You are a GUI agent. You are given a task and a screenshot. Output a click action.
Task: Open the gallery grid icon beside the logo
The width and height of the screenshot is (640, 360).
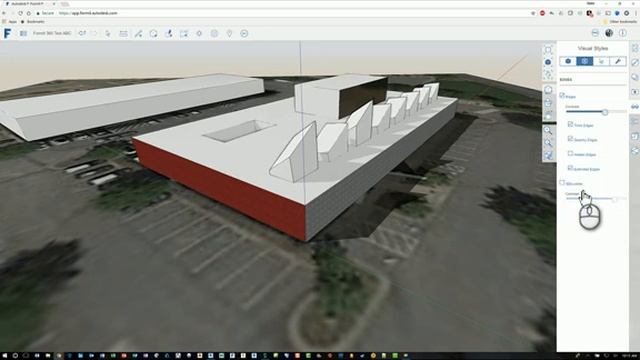coord(23,33)
